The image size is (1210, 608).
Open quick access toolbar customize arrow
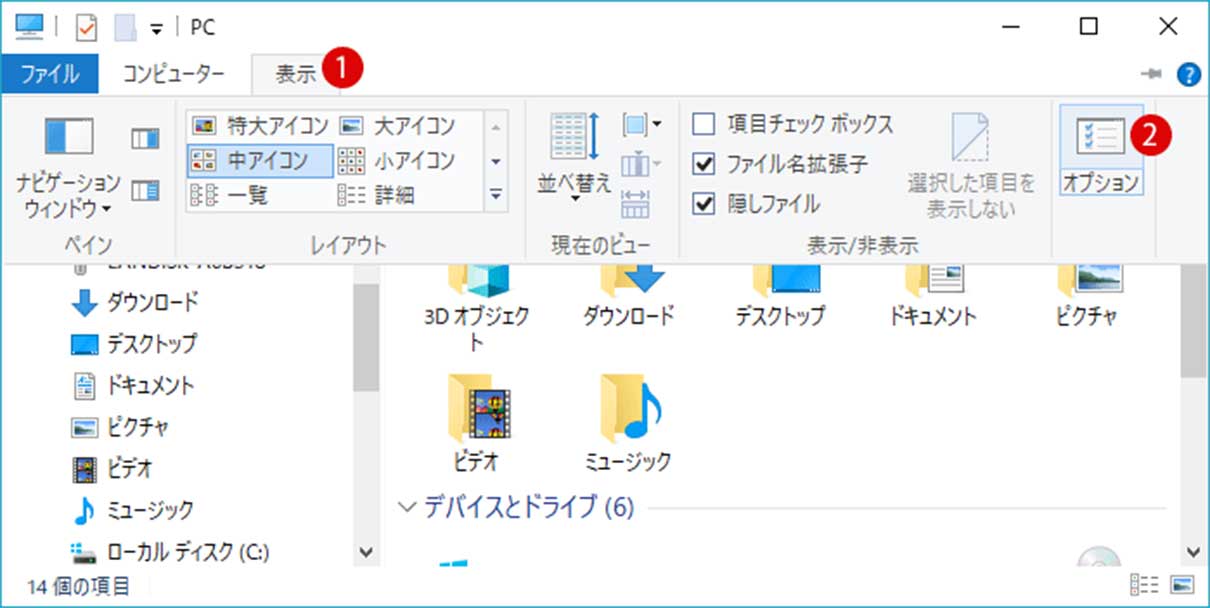click(156, 28)
